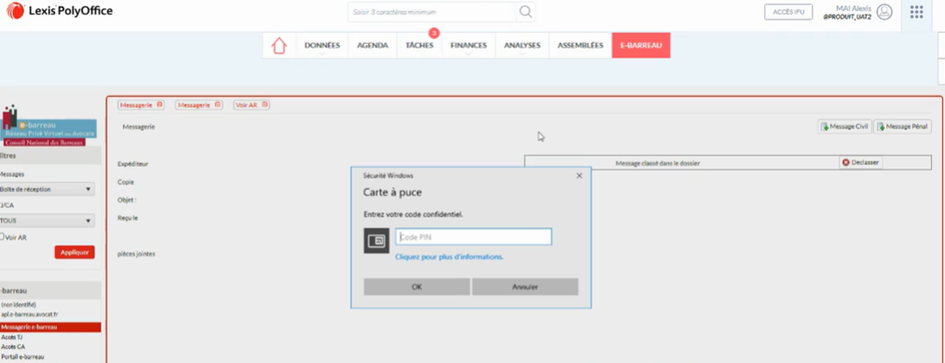Click Annuler in the dialog

tap(525, 287)
